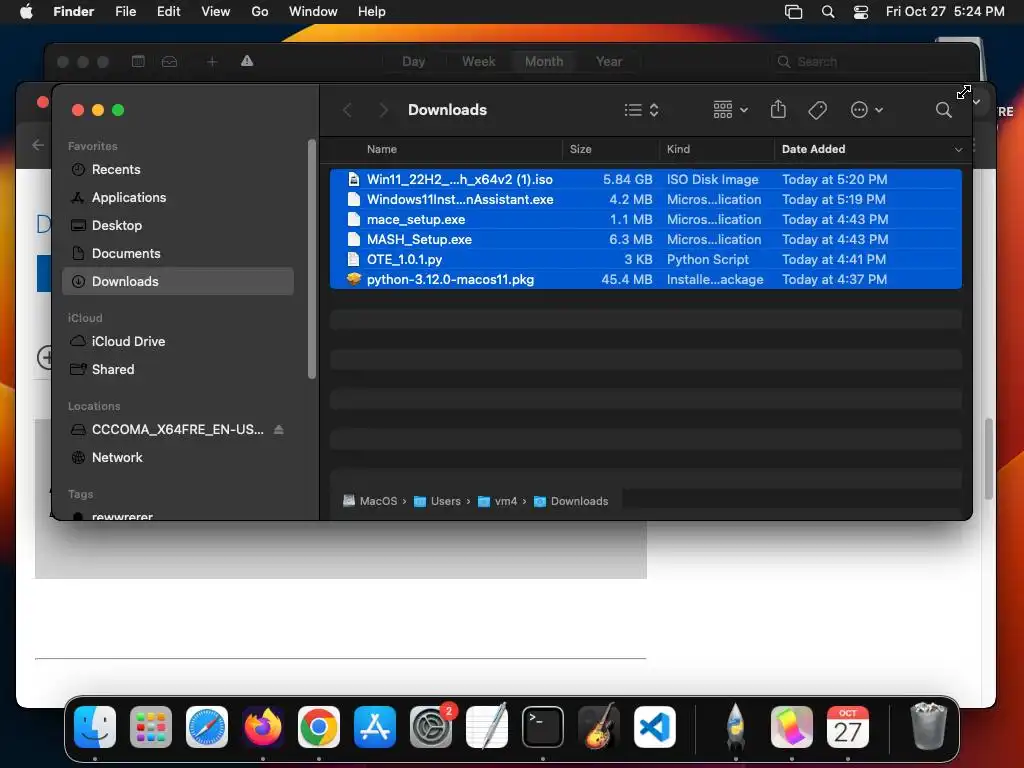The height and width of the screenshot is (768, 1024).
Task: Open the Trash in the Dock
Action: (928, 727)
